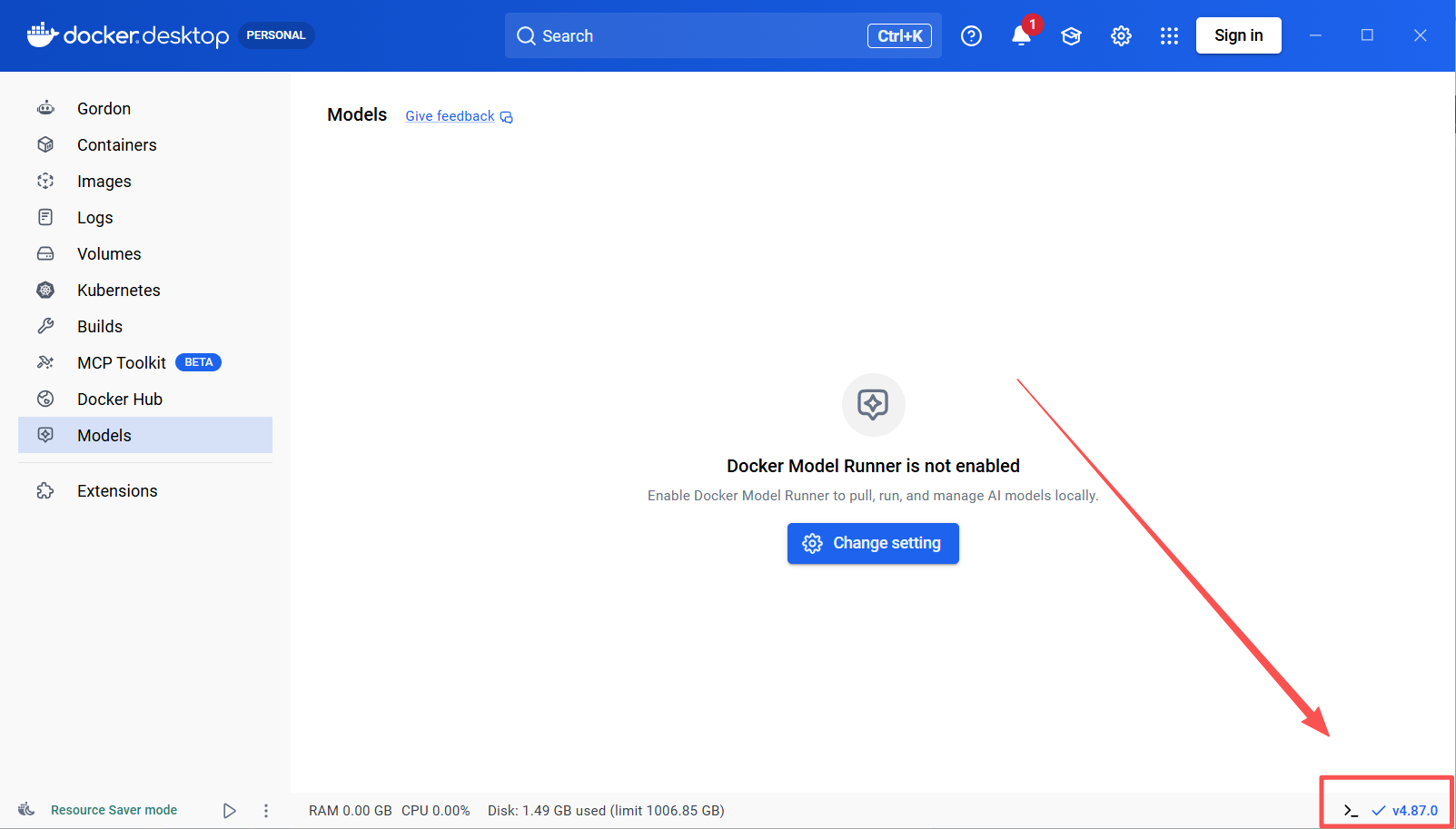
Task: Click the Docker Hub icon
Action: pos(45,399)
